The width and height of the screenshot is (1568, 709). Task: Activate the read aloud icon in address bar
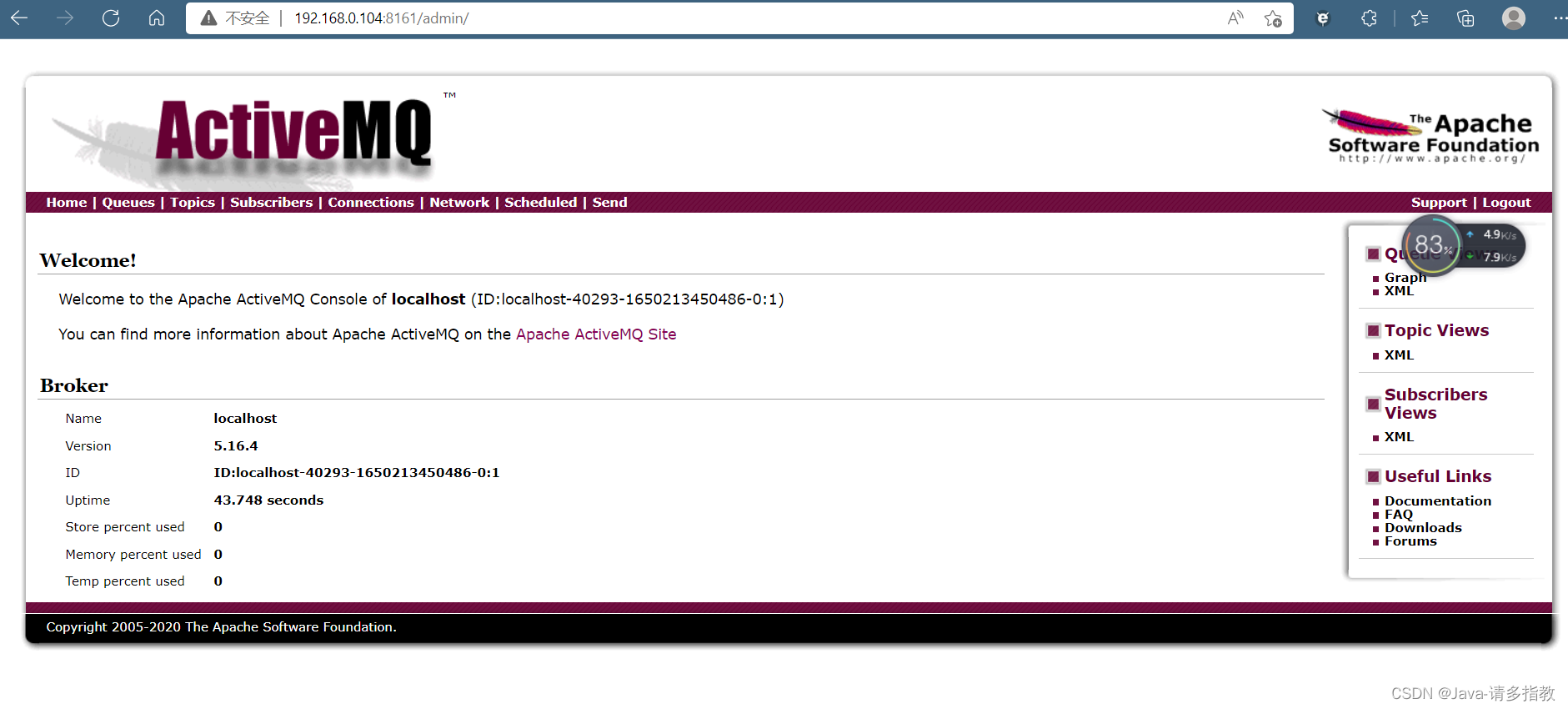[x=1235, y=18]
